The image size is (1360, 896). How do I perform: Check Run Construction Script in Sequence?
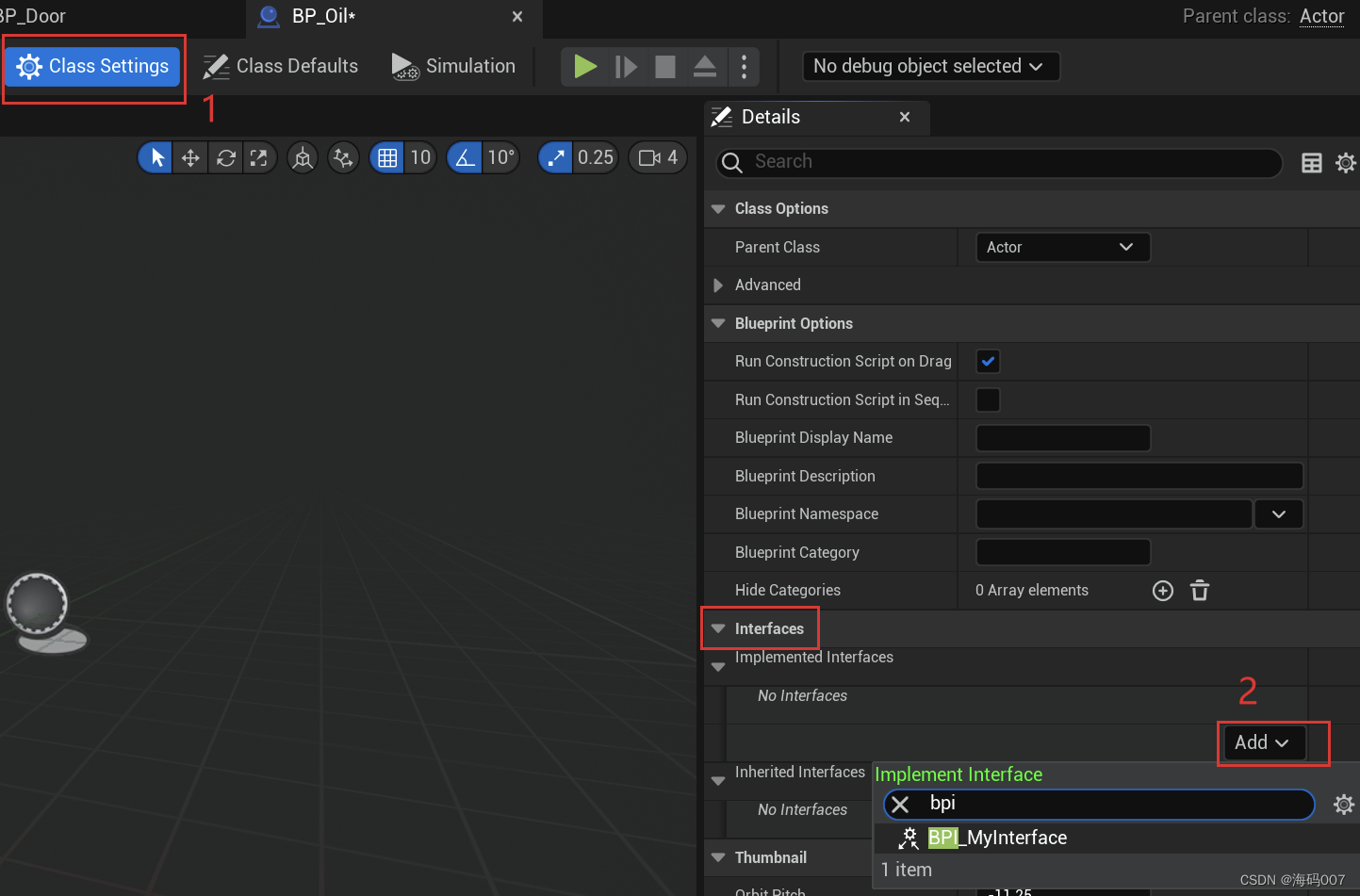988,399
